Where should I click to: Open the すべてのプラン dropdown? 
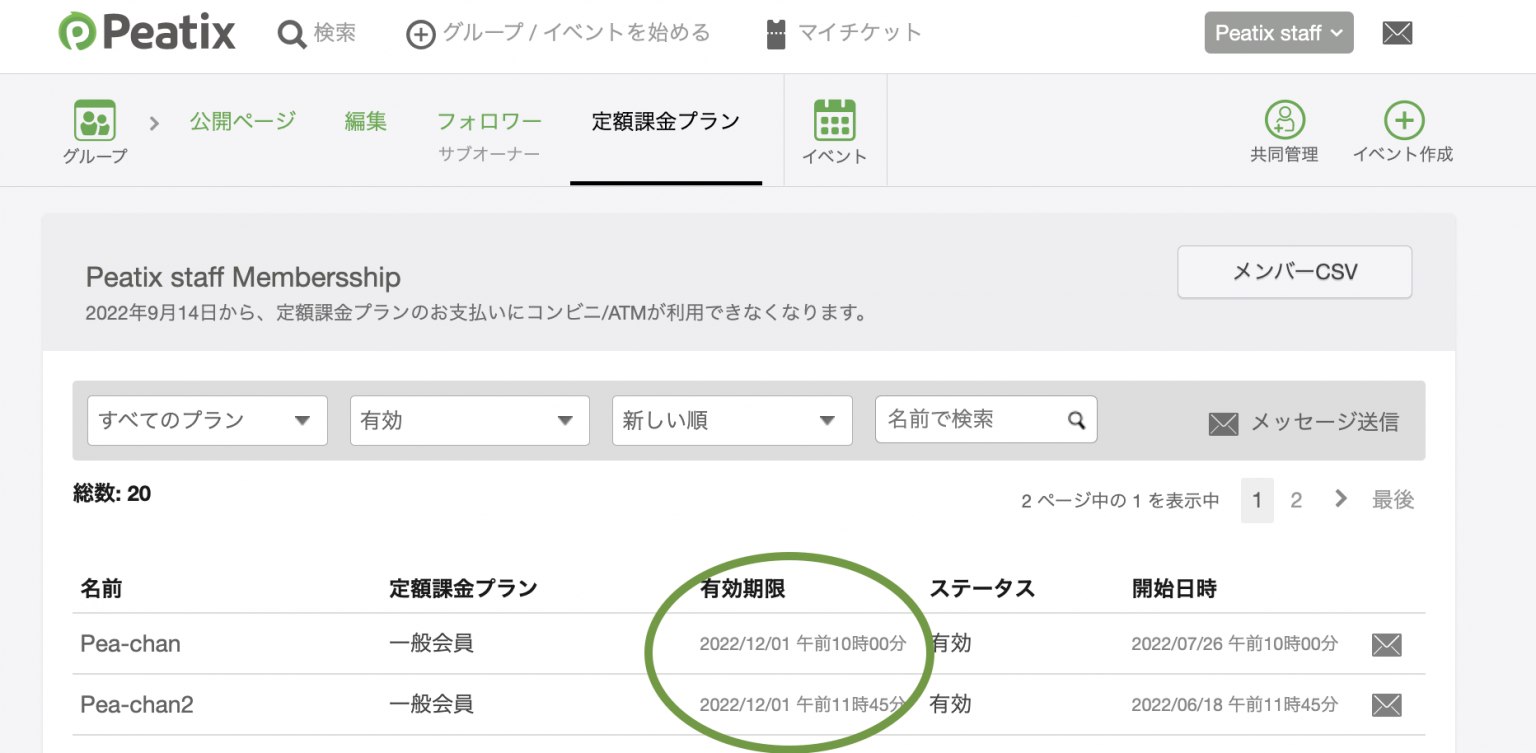(207, 420)
